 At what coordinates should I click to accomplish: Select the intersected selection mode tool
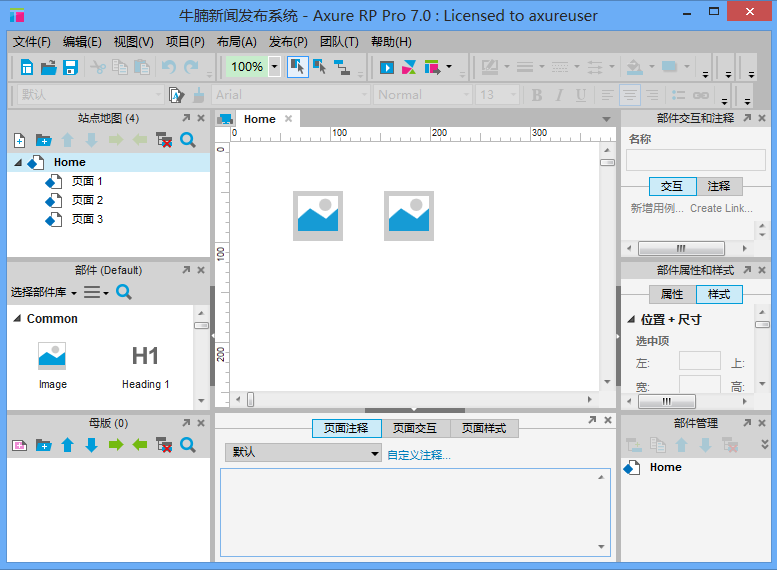(x=297, y=67)
